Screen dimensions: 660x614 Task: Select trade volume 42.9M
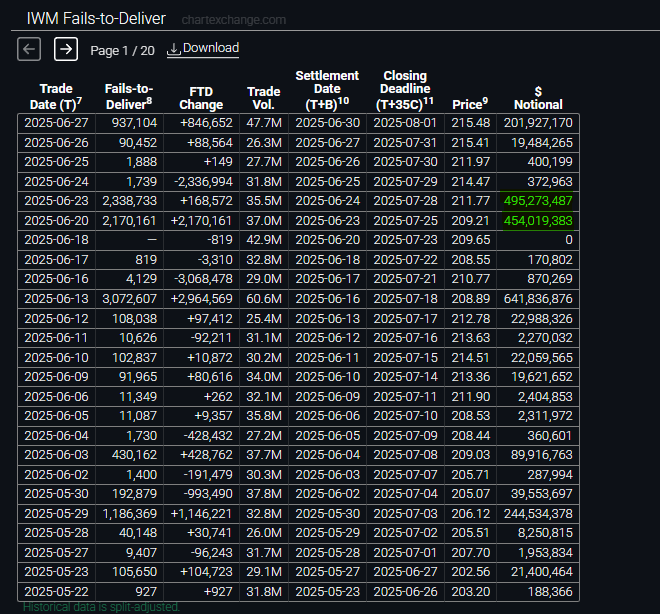coord(264,240)
